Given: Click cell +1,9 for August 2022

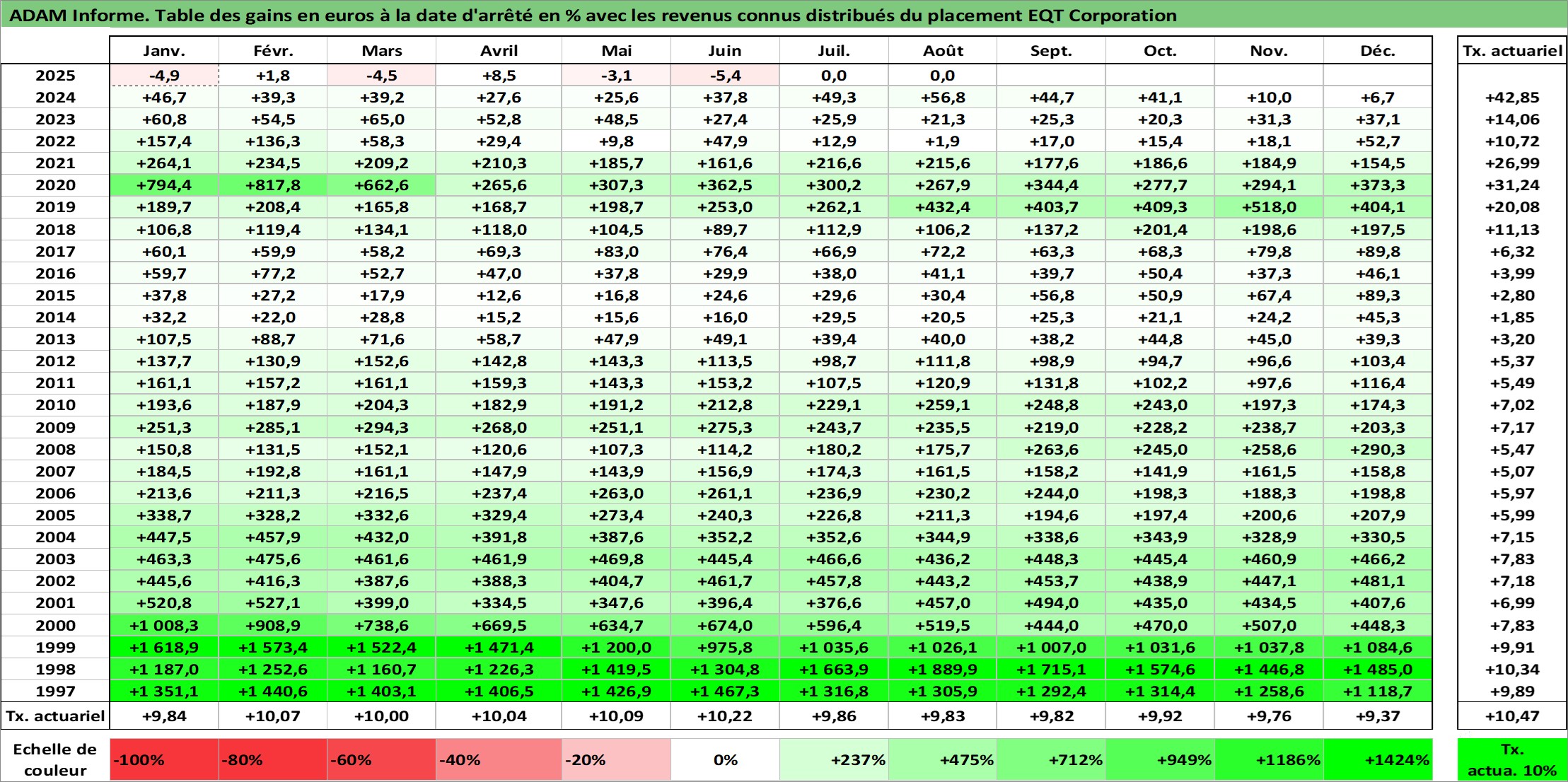Looking at the screenshot, I should tap(943, 141).
